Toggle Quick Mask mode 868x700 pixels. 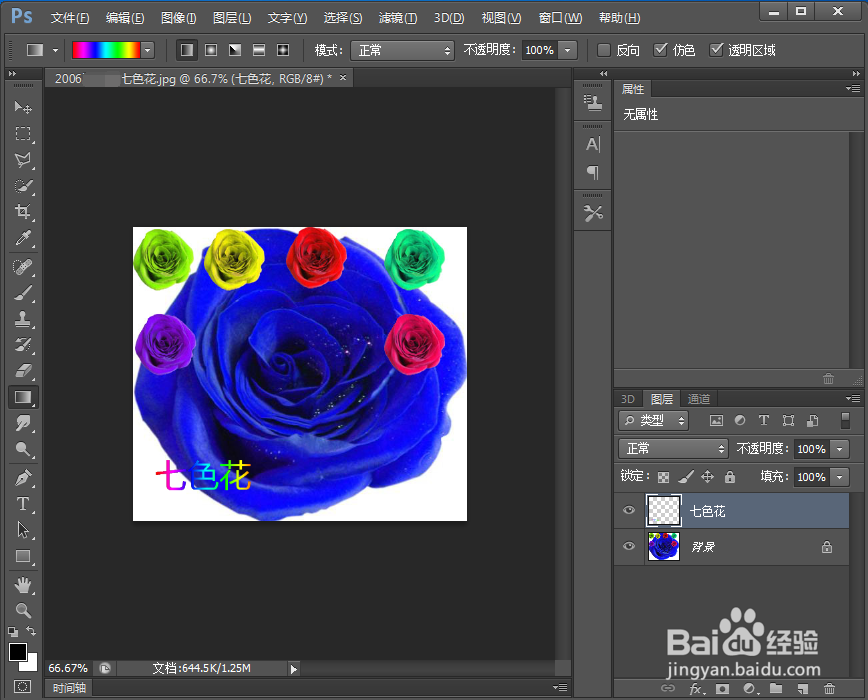(23, 687)
